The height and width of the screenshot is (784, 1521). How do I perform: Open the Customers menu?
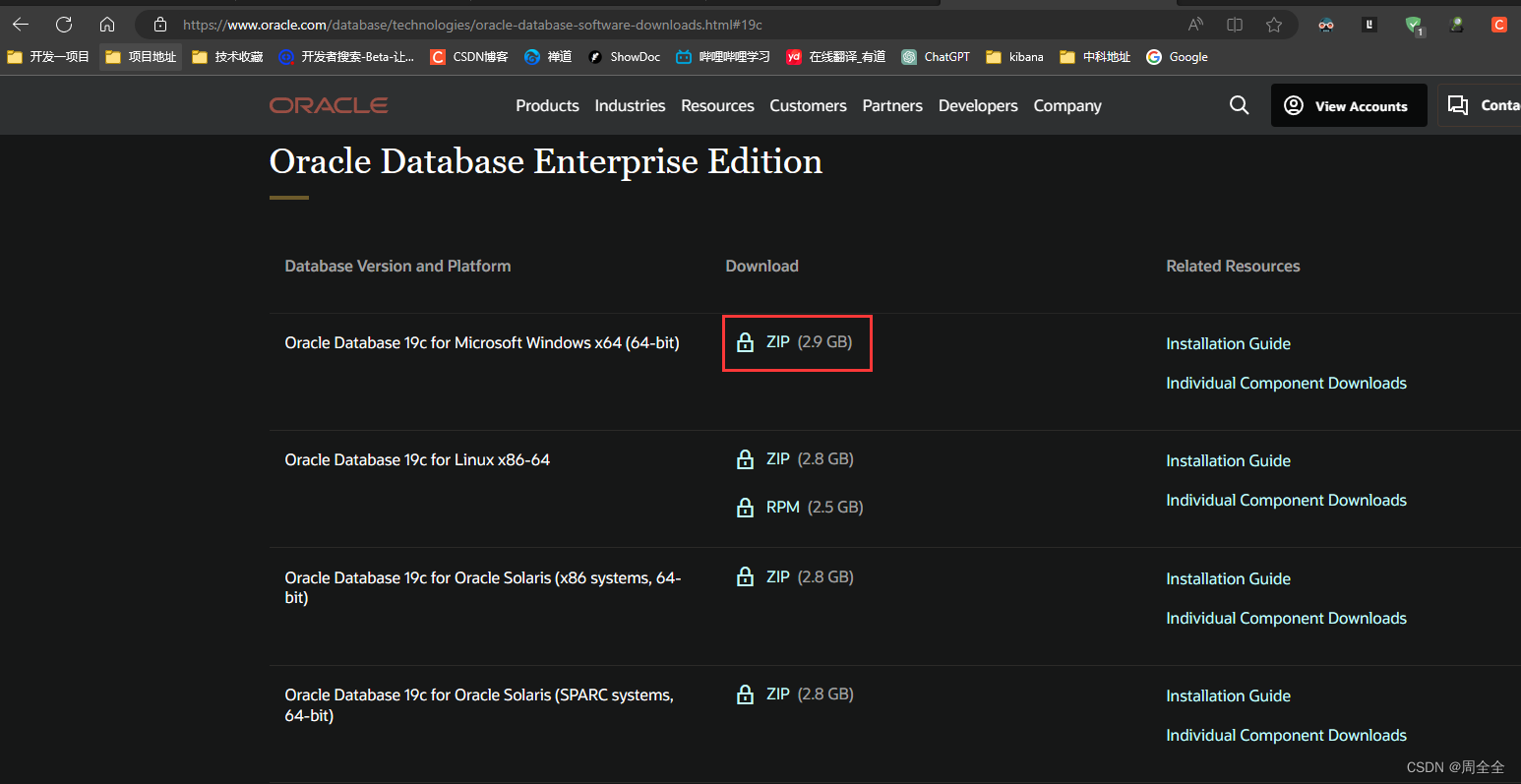(808, 105)
